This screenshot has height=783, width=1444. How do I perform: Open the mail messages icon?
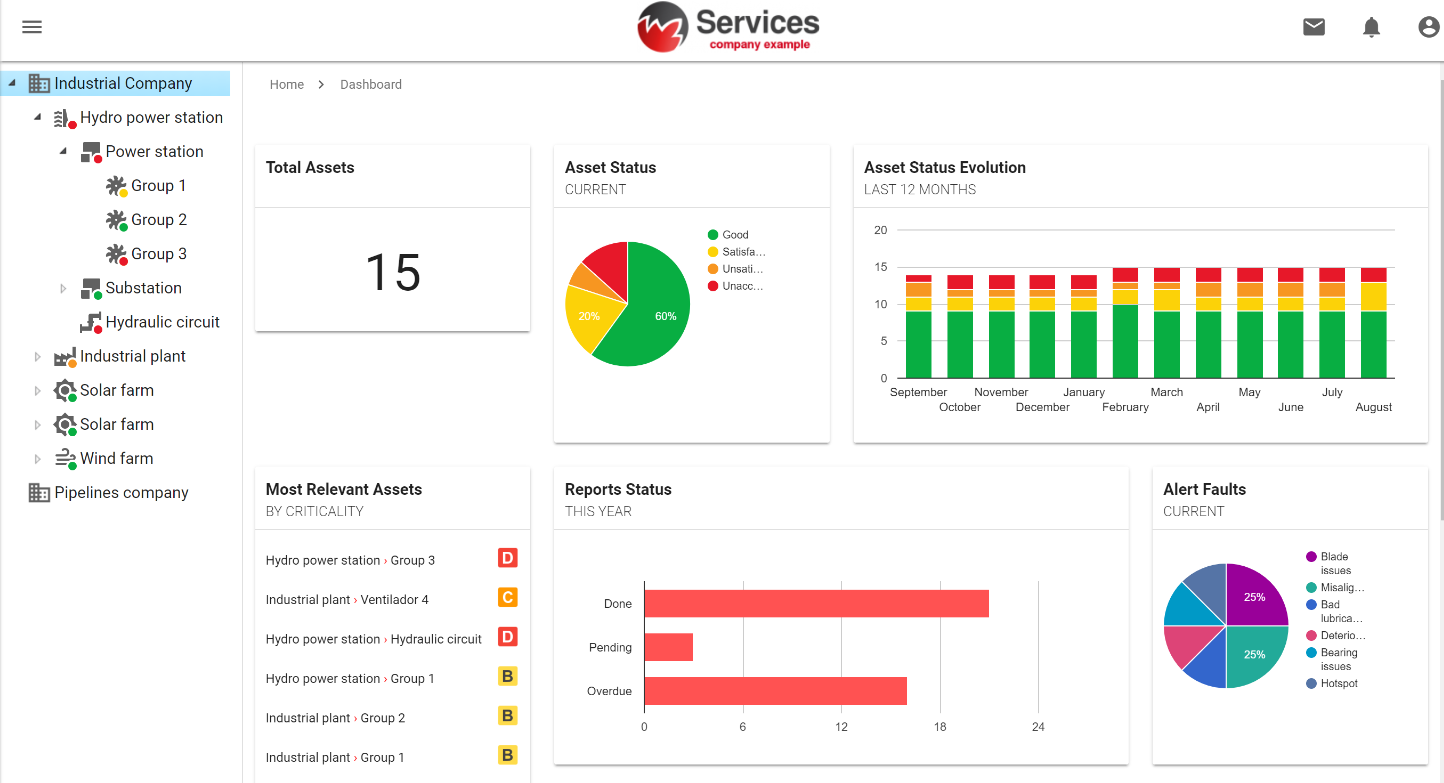coord(1314,27)
